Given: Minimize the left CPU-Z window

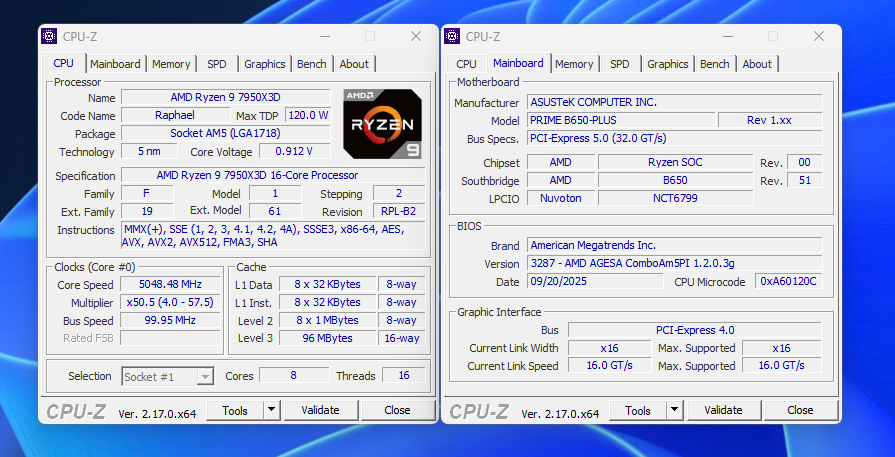Looking at the screenshot, I should (325, 36).
